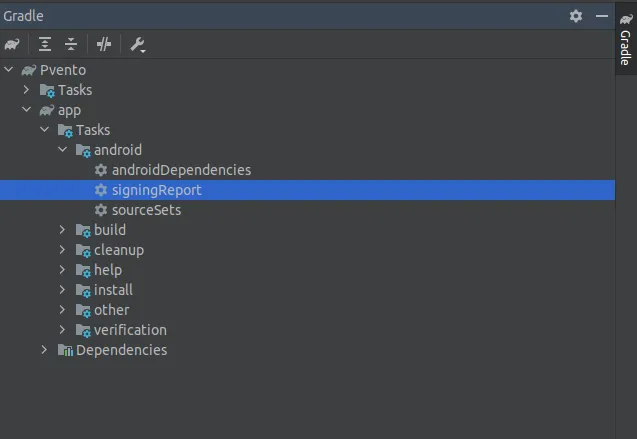Viewport: 637px width, 439px height.
Task: Expand the top-level Tasks folder
Action: pos(27,90)
